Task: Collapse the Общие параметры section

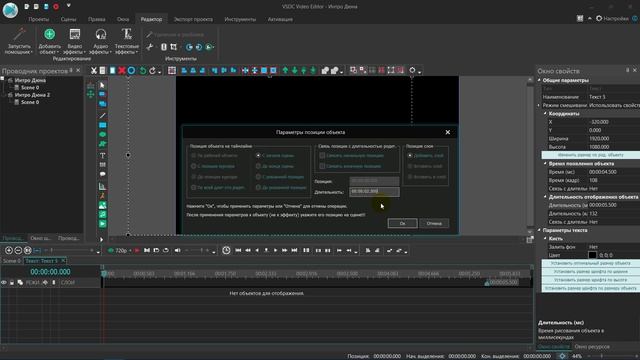Action: [539, 80]
